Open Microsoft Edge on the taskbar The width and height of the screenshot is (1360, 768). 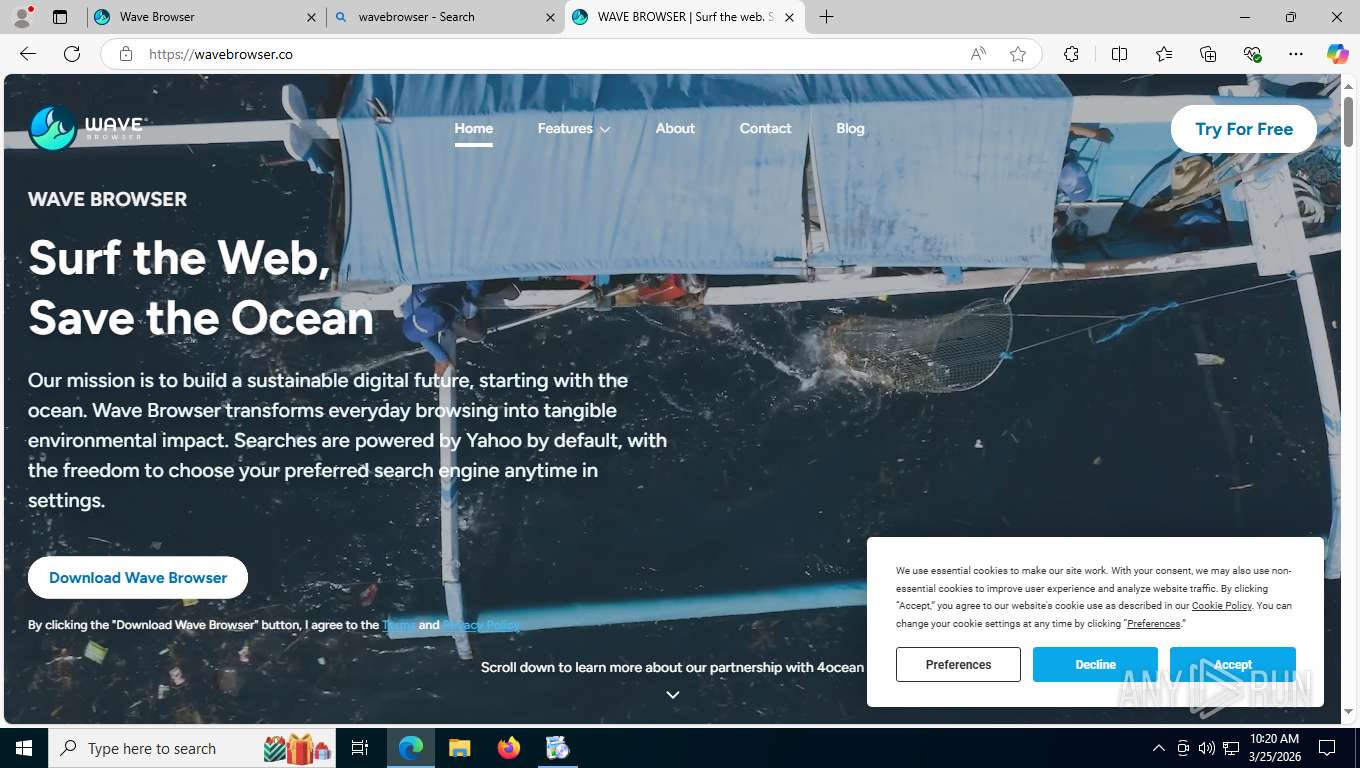pyautogui.click(x=411, y=748)
